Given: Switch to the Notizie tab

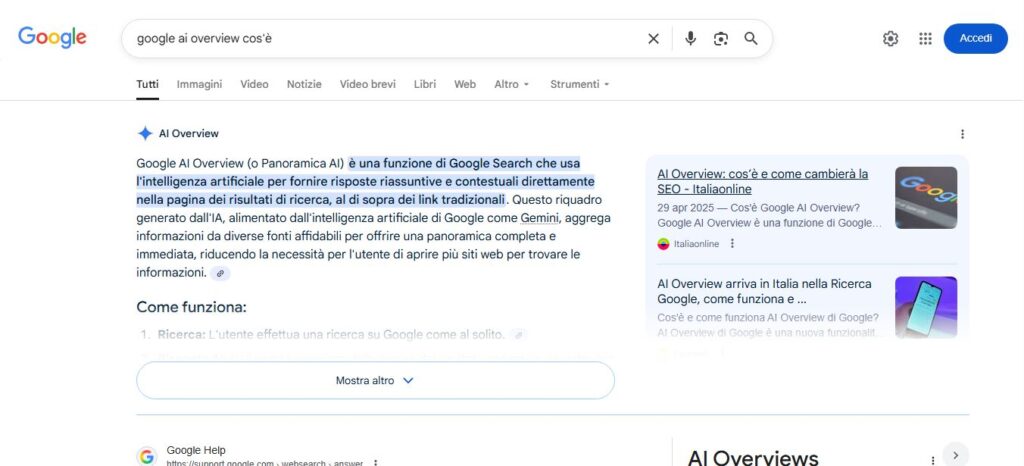Looking at the screenshot, I should [304, 84].
